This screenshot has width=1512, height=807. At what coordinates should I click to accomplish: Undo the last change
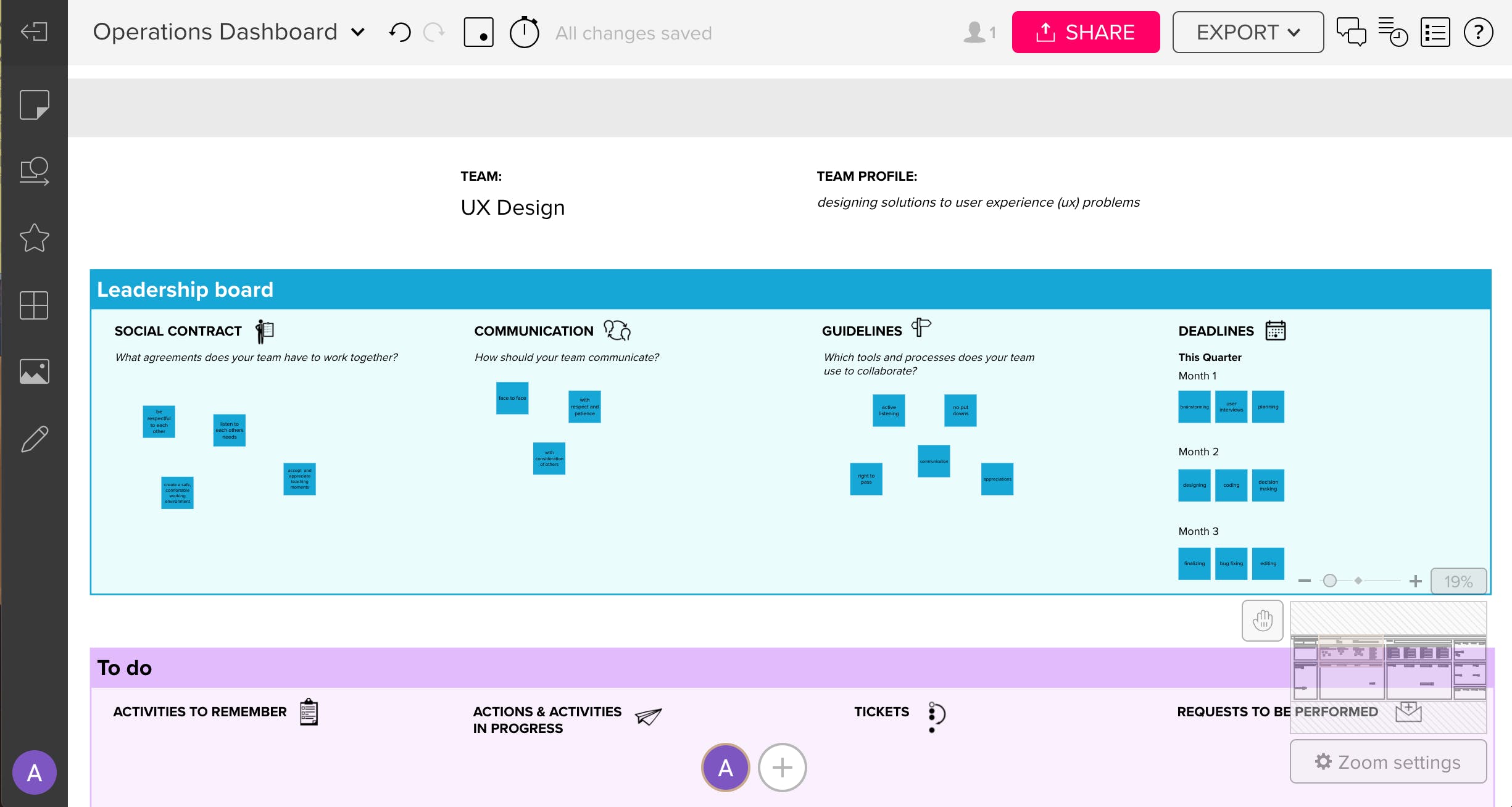tap(399, 31)
